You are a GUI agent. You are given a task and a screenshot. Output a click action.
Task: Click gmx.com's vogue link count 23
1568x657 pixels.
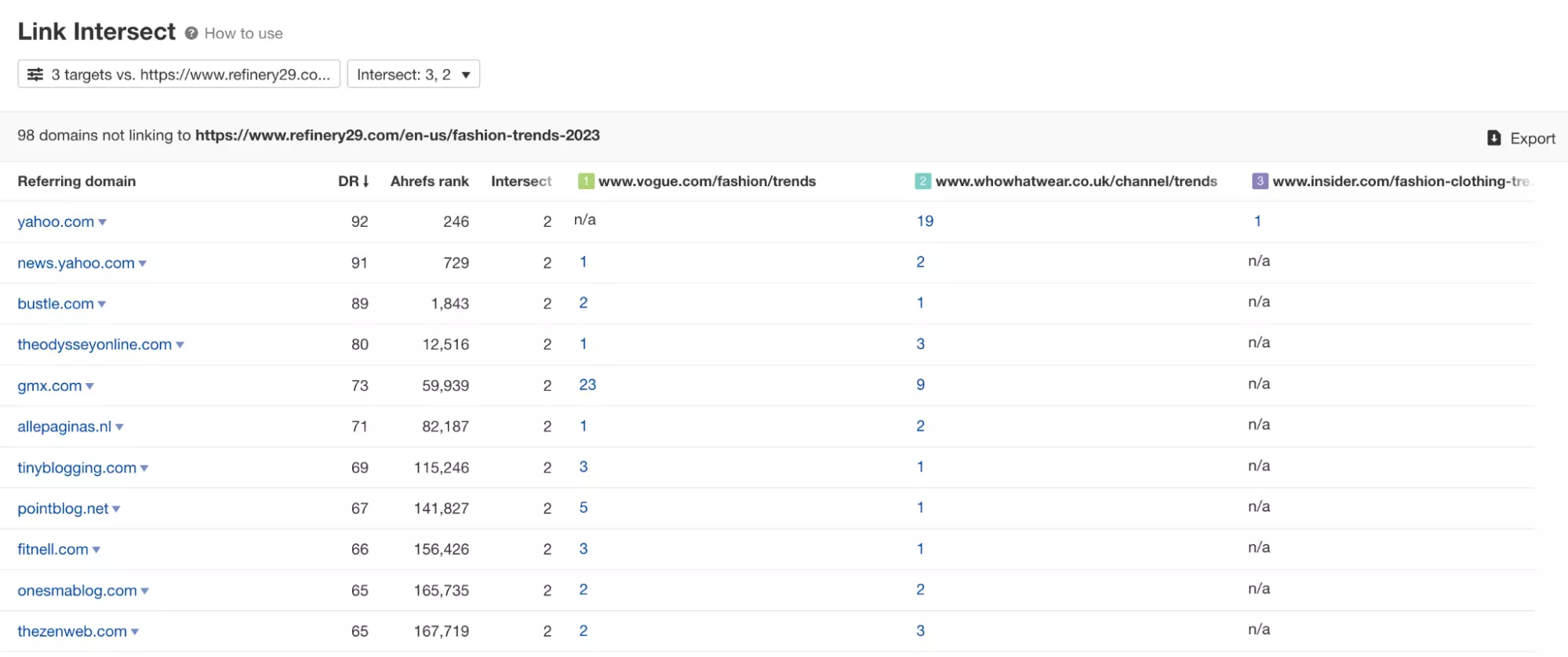point(588,385)
